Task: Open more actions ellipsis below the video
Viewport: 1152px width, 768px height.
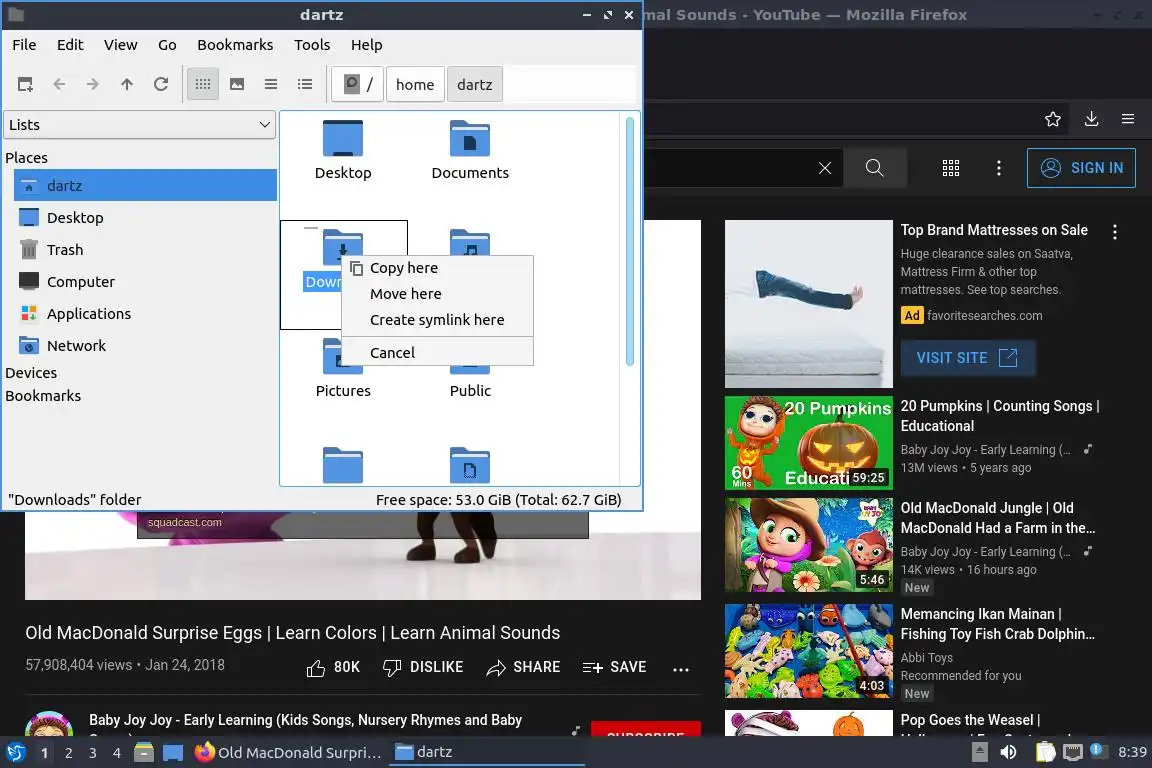Action: tap(681, 669)
